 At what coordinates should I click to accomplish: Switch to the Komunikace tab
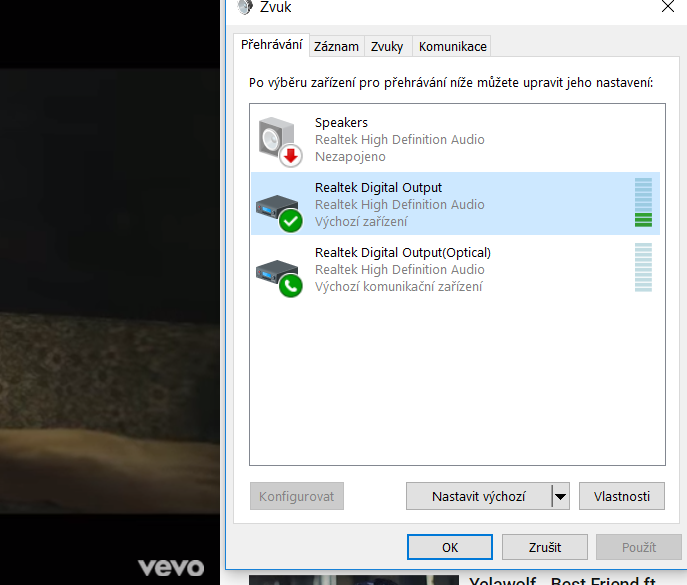tap(453, 46)
